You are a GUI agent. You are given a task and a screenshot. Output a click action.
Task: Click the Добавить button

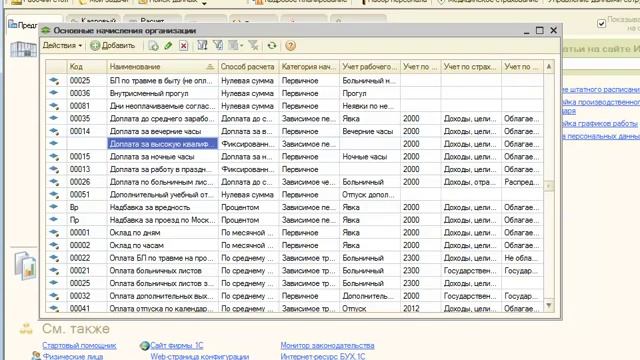tap(113, 46)
